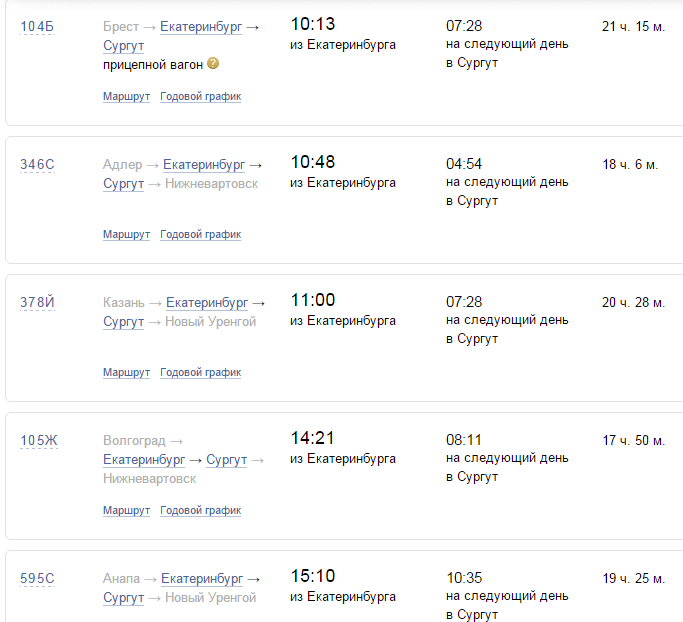Screen dimensions: 683x622
Task: Select train number 595С
Action: (x=37, y=578)
